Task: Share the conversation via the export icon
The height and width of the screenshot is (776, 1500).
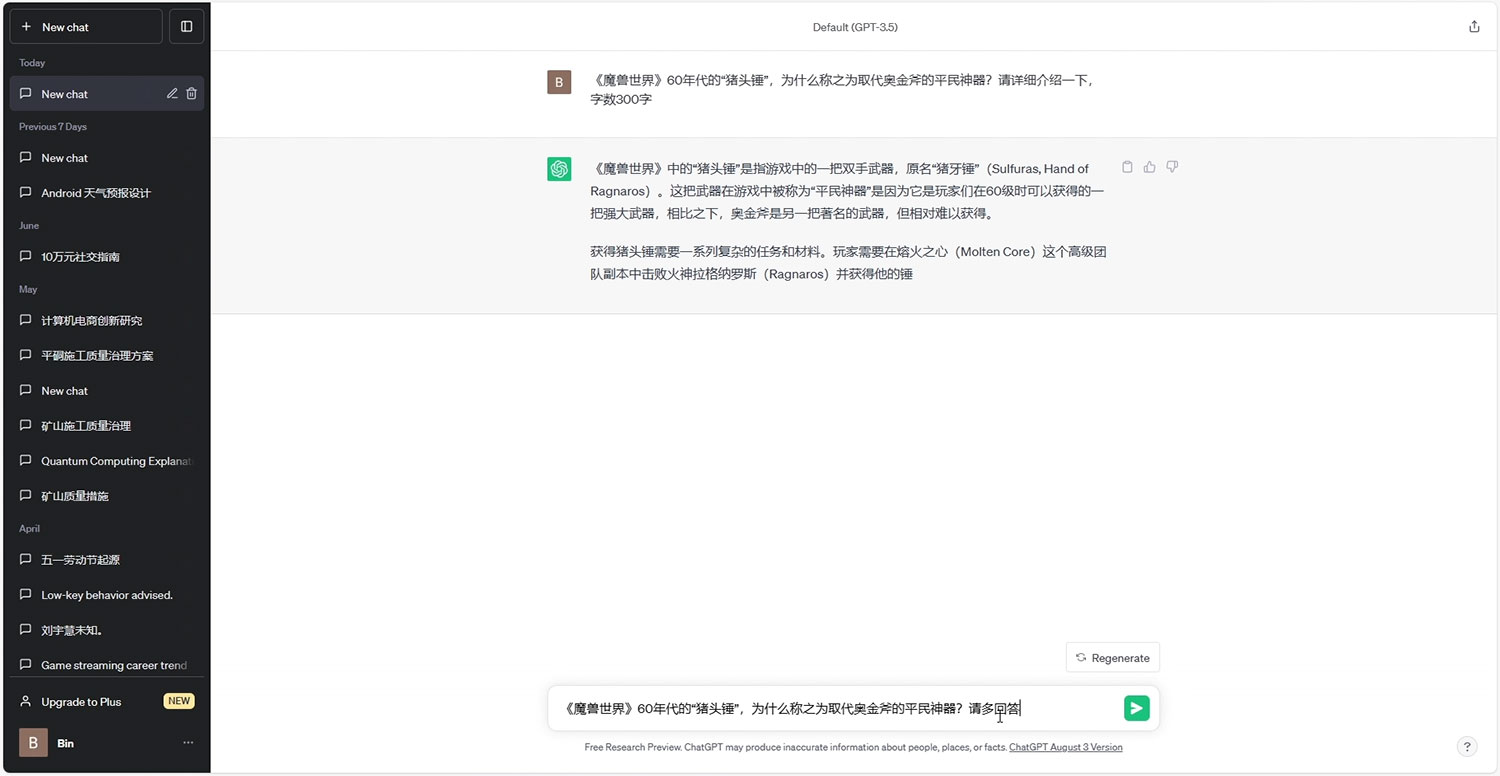Action: [1474, 26]
